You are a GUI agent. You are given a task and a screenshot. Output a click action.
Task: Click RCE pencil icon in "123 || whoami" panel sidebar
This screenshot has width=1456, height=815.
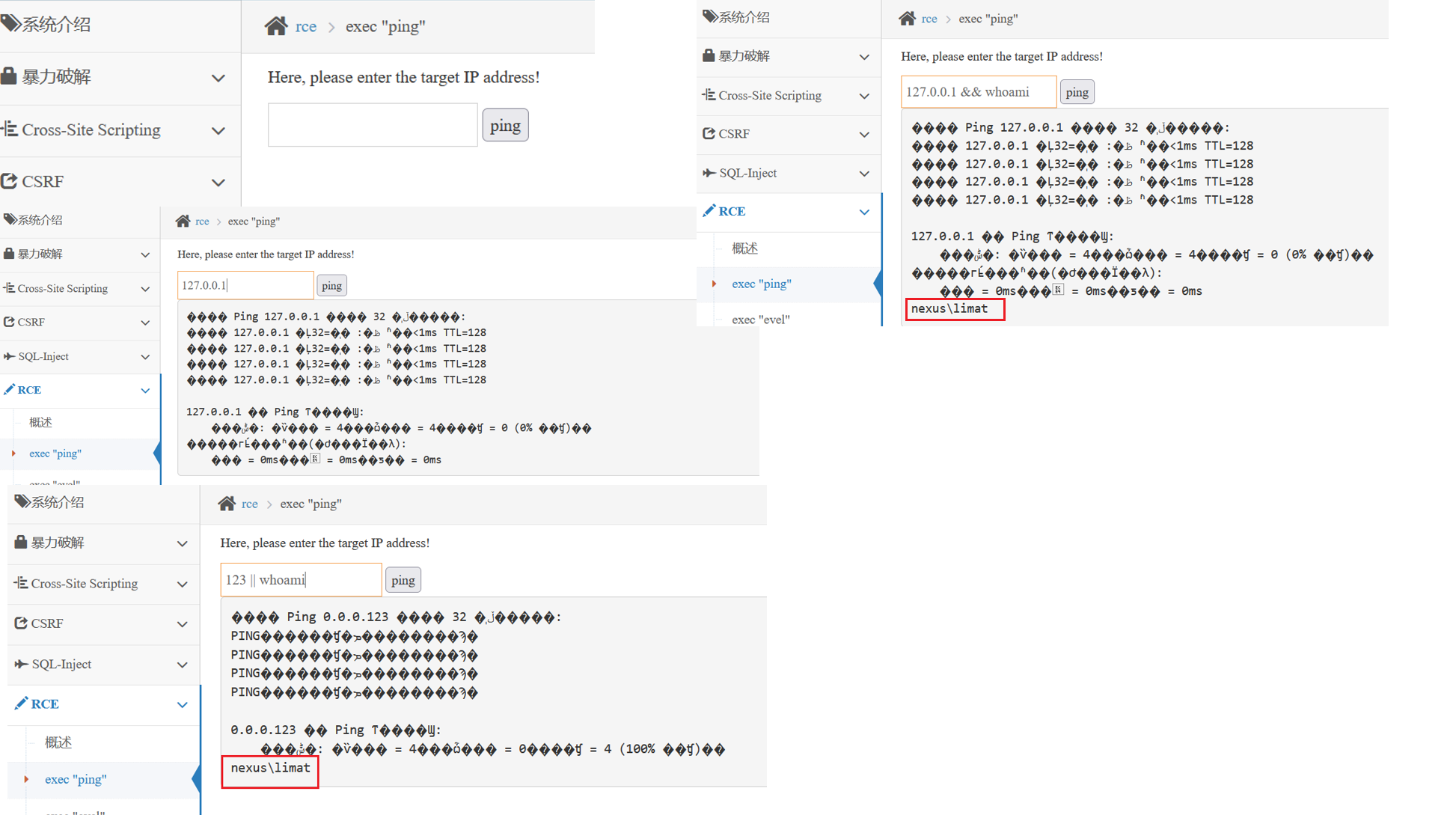pyautogui.click(x=21, y=703)
